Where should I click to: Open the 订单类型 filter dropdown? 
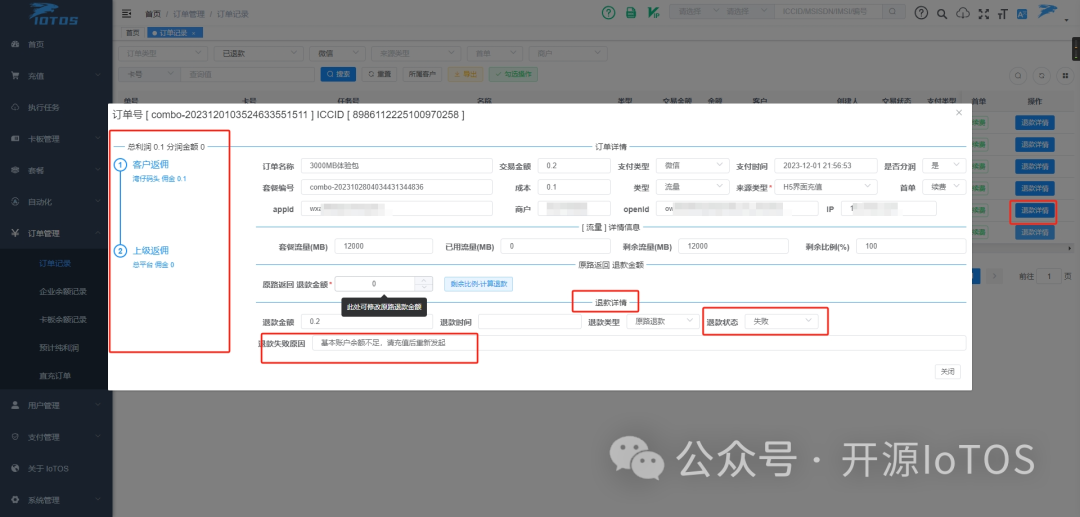point(163,53)
